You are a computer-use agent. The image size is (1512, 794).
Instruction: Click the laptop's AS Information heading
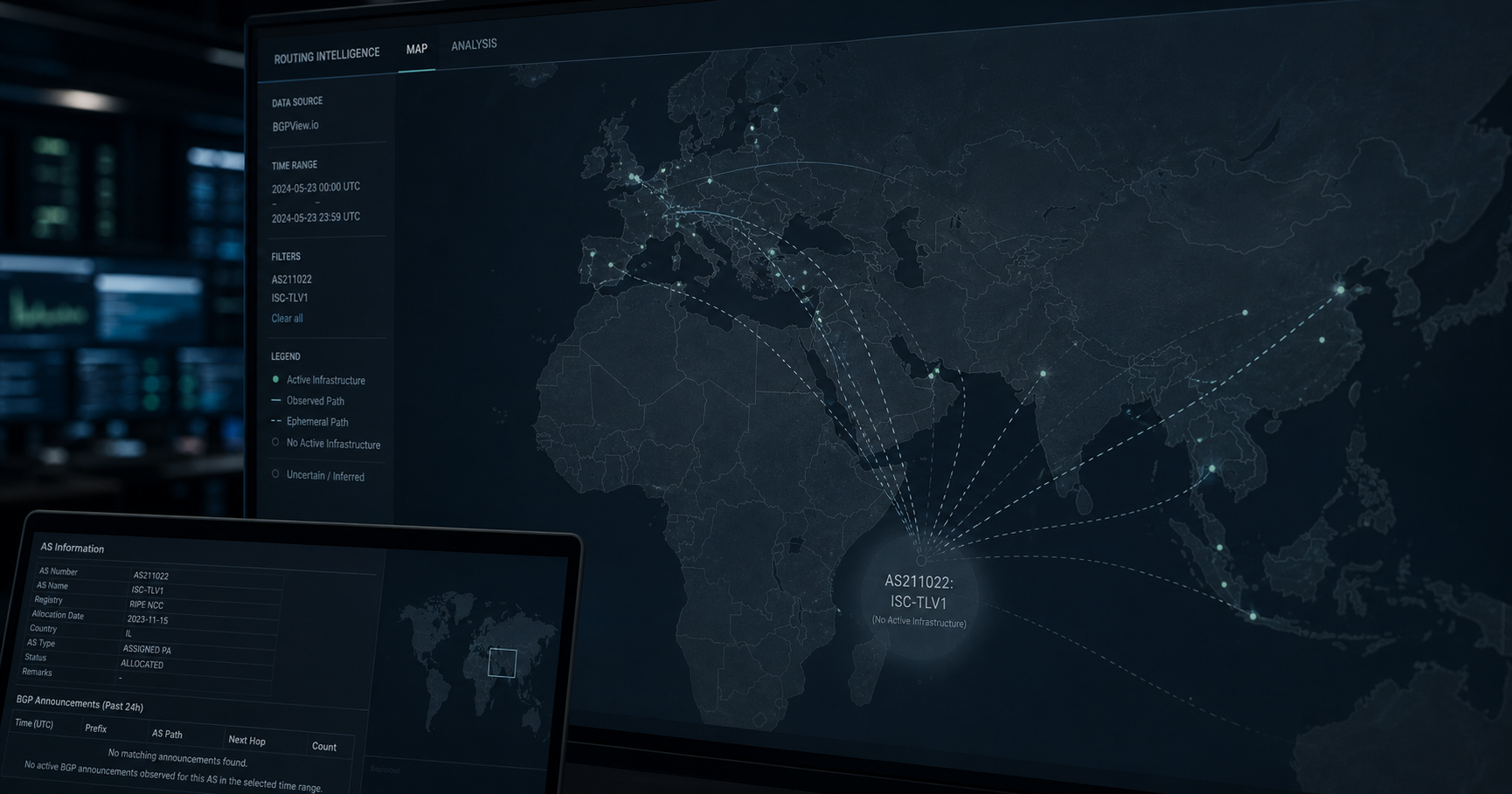tap(73, 548)
